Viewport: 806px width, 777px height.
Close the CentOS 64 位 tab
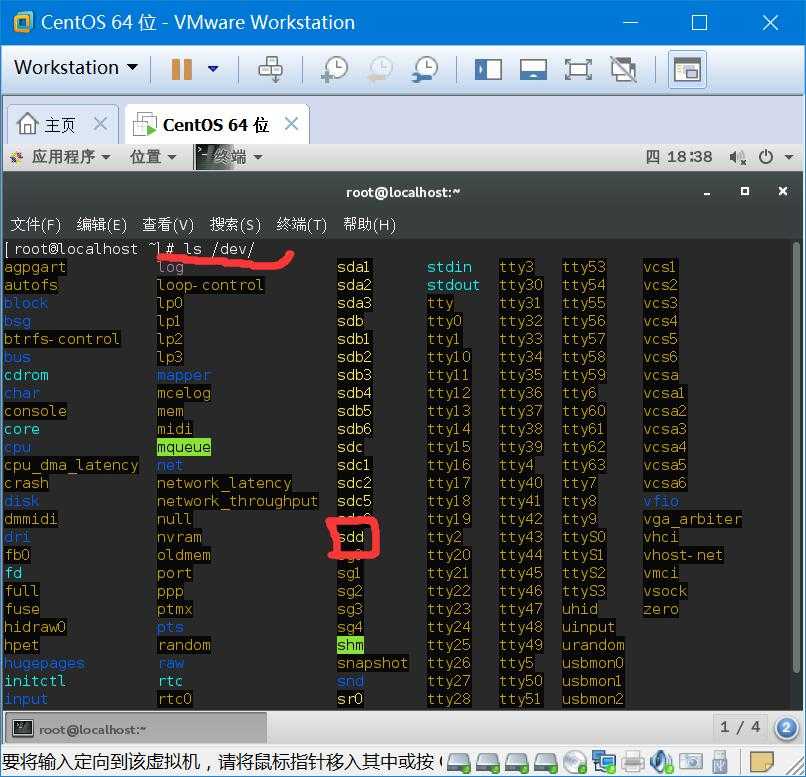291,123
